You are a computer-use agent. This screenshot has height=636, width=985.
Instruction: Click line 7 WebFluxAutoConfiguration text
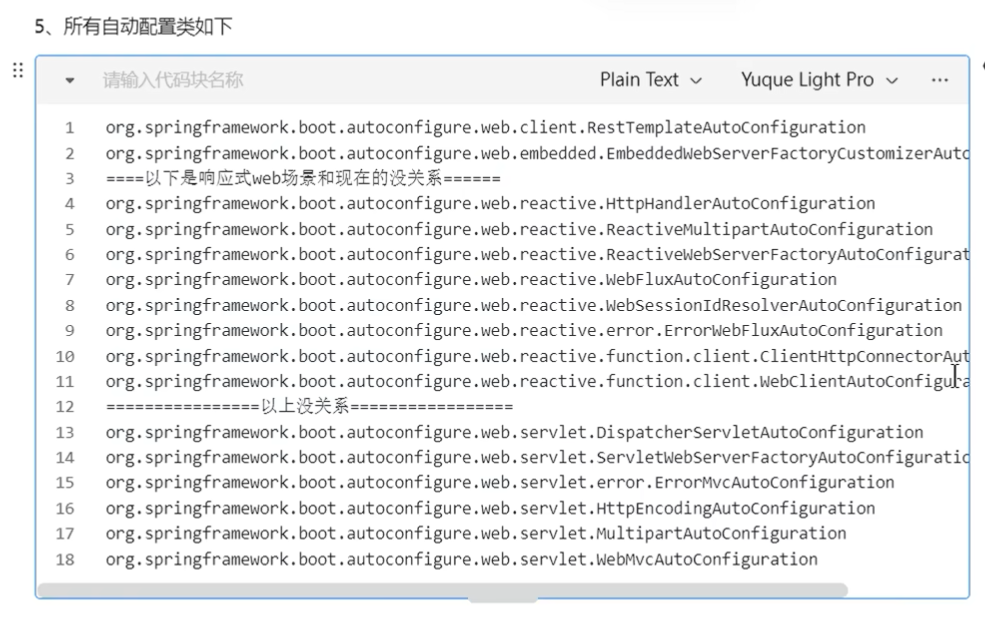click(721, 280)
